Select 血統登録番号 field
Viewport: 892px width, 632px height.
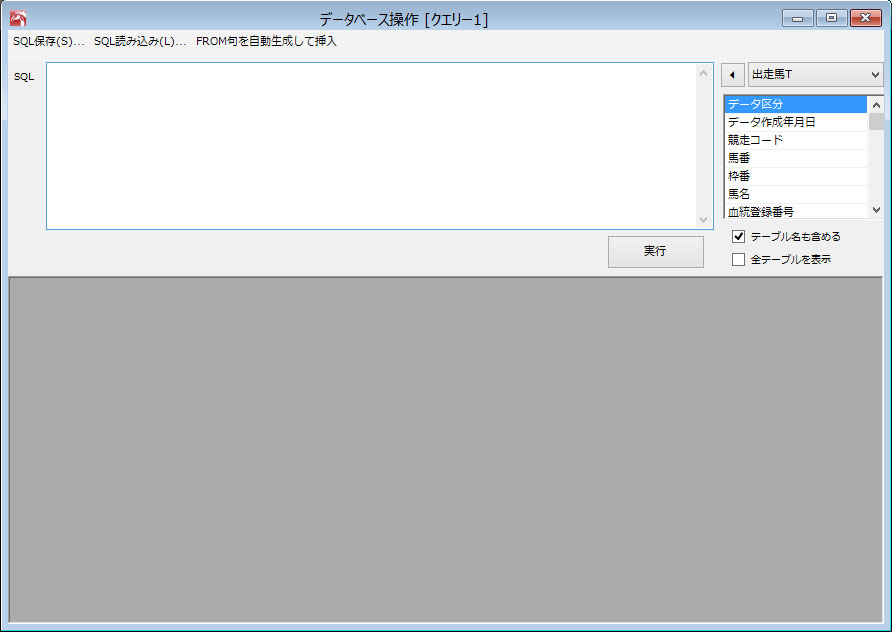pos(796,212)
